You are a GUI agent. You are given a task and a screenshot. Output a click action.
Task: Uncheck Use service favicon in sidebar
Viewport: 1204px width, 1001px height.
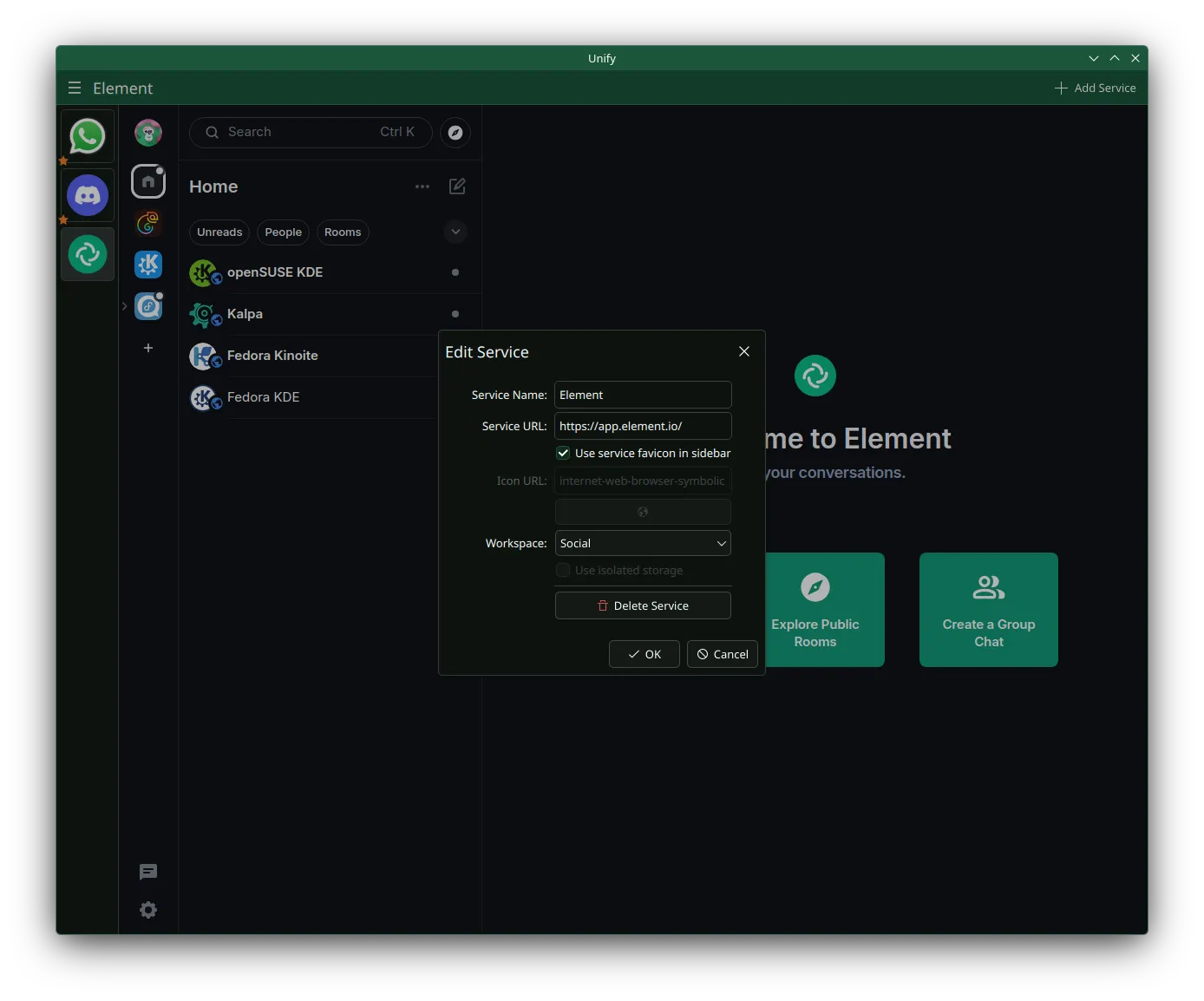563,453
